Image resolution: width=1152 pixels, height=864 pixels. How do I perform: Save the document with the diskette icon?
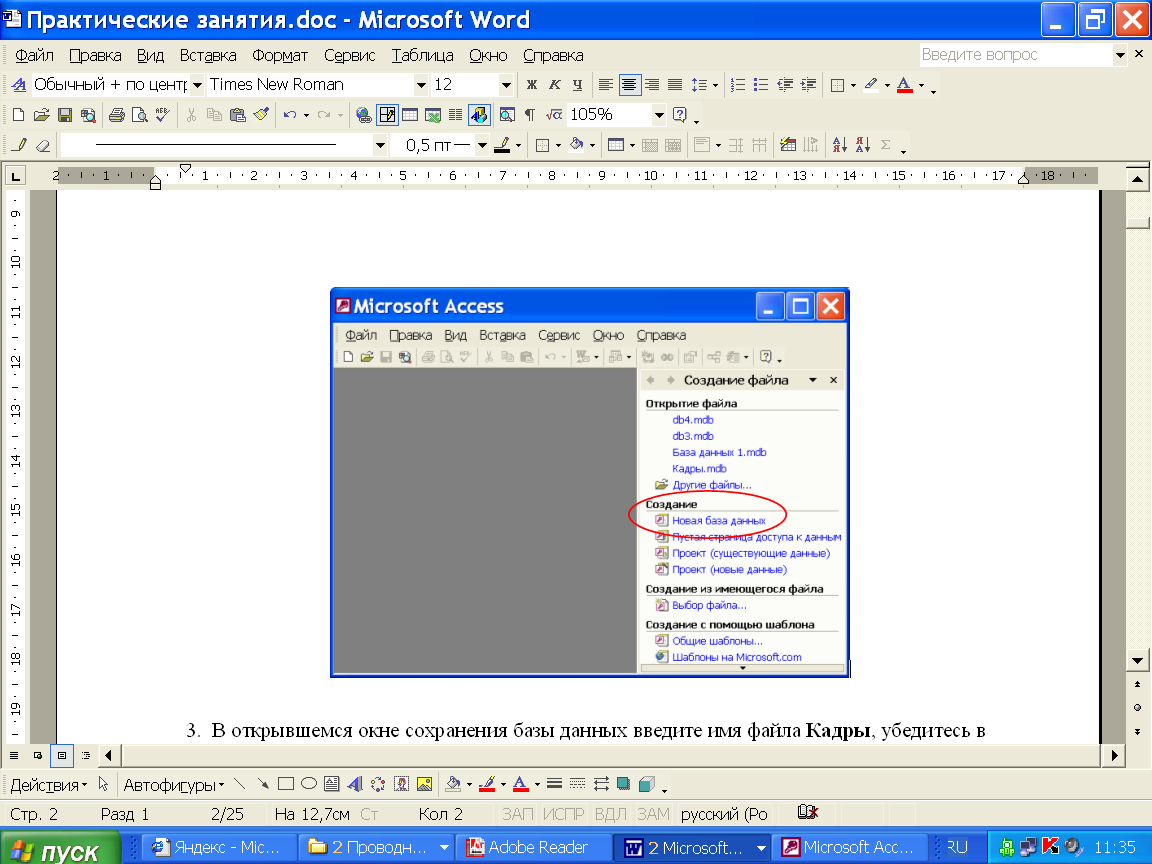click(x=65, y=115)
